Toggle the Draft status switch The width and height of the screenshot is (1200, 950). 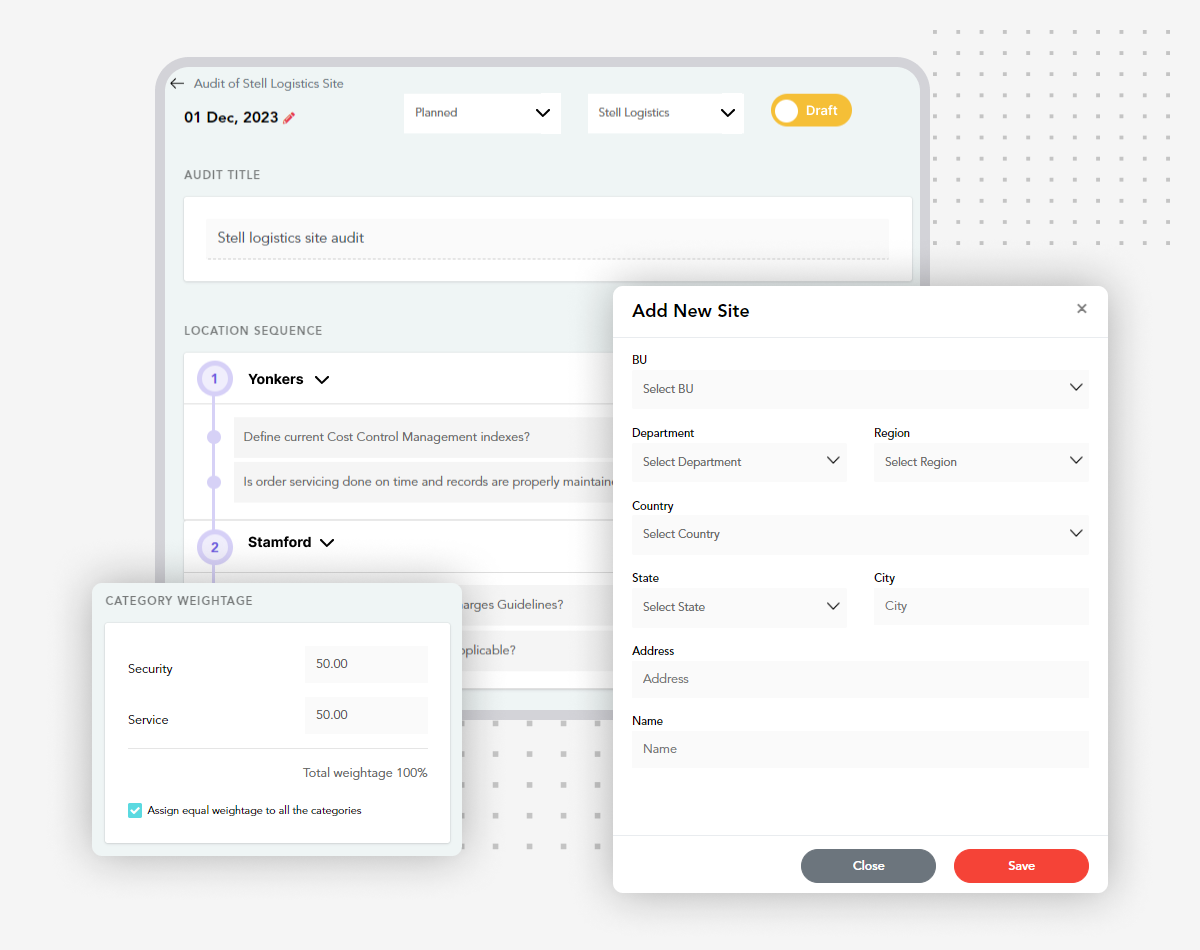point(811,110)
